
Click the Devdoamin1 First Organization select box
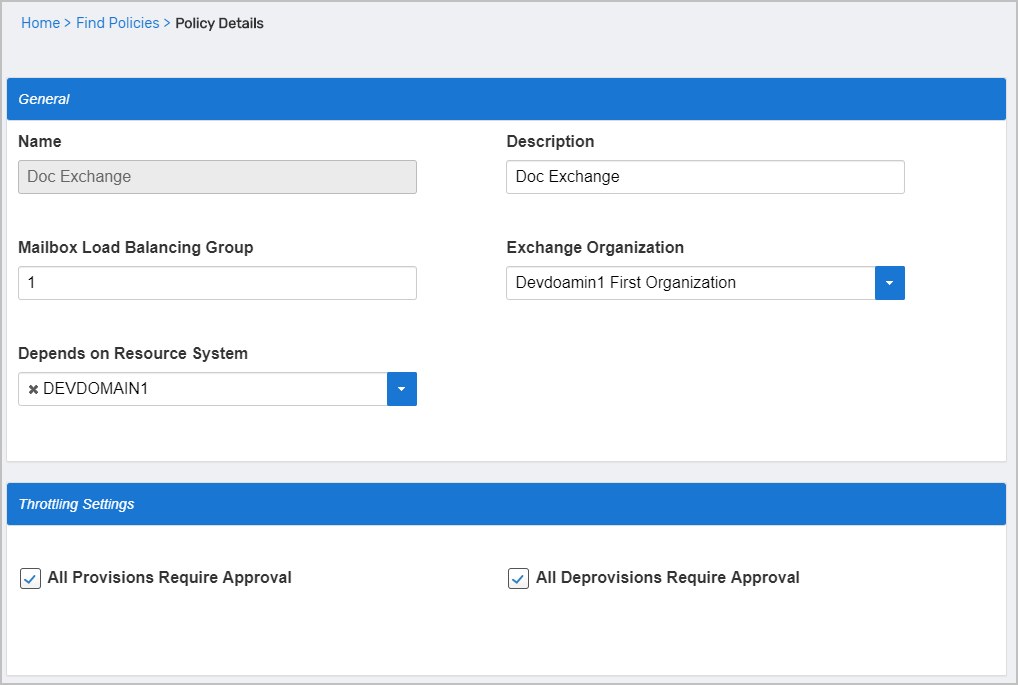click(690, 283)
